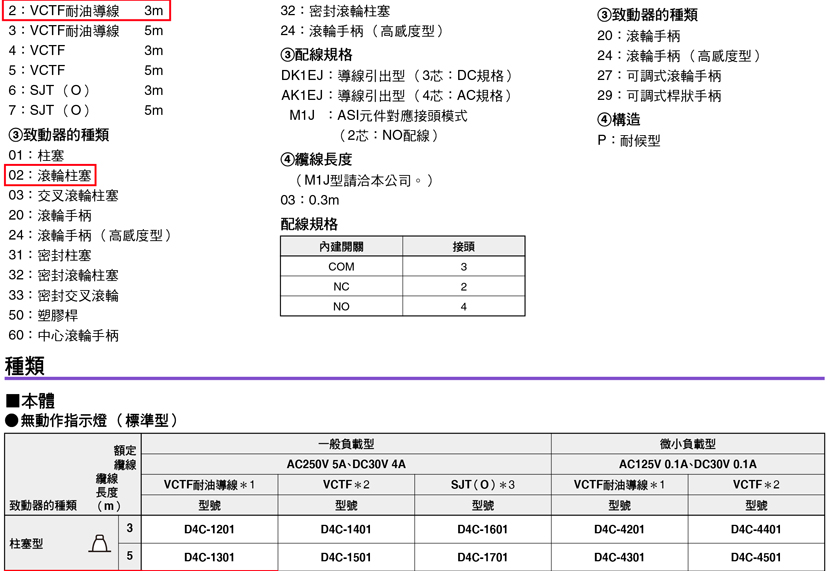Click the plunger actuator icon in 柱塞型 row
Image resolution: width=830 pixels, height=571 pixels.
tap(100, 543)
